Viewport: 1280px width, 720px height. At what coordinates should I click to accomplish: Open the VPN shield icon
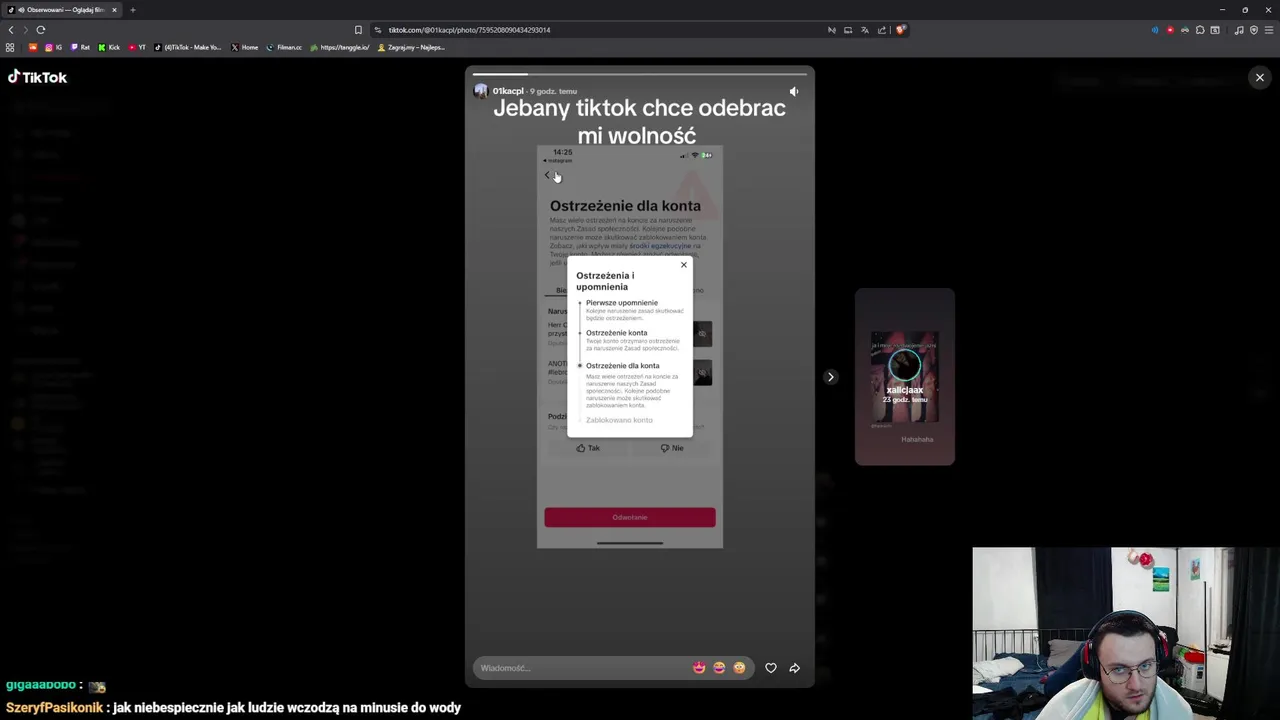pyautogui.click(x=1254, y=30)
